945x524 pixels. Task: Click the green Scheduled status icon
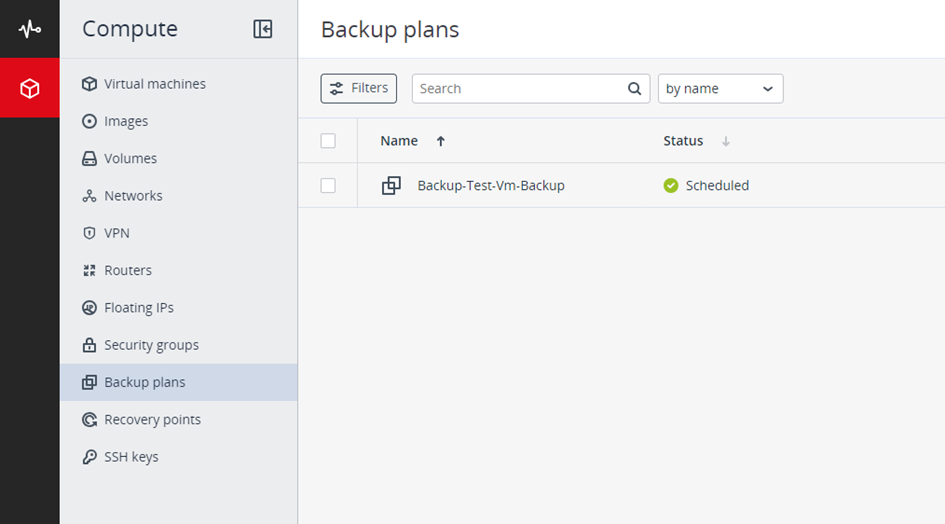(x=671, y=185)
